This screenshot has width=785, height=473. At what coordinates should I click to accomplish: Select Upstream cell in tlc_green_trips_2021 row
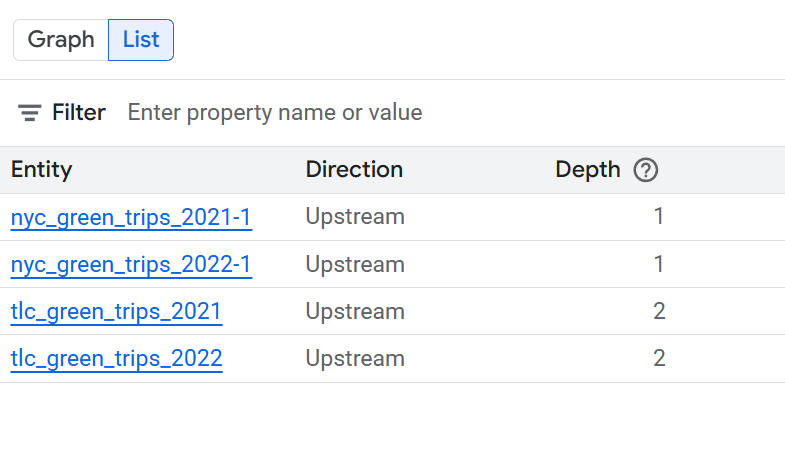(x=355, y=312)
